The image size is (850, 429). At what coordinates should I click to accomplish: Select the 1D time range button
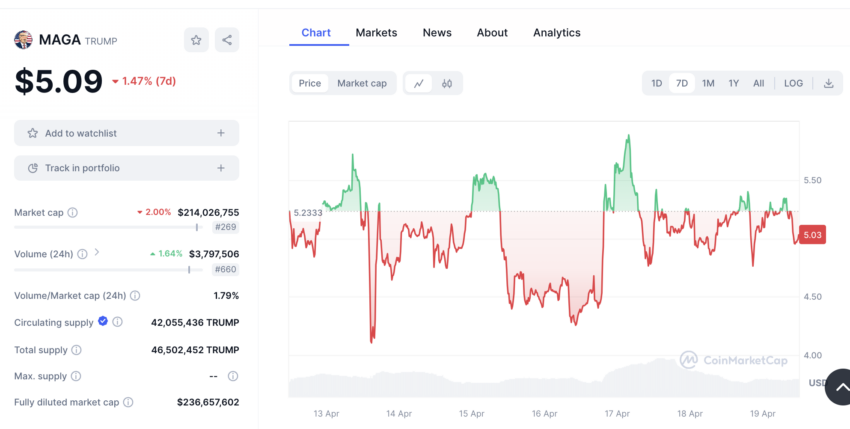click(x=656, y=84)
